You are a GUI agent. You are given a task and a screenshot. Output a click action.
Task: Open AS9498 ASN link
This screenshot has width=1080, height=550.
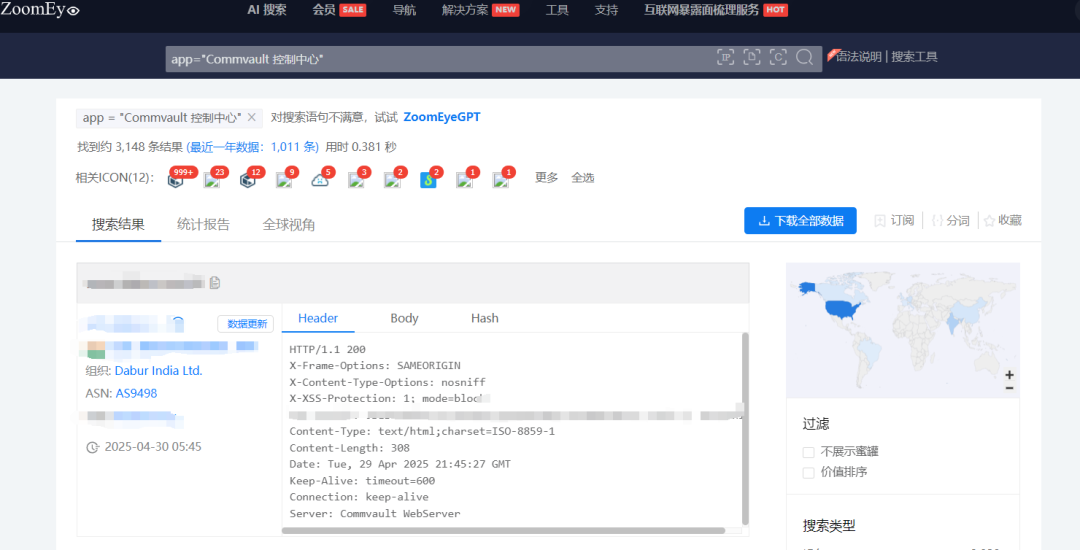pos(136,394)
